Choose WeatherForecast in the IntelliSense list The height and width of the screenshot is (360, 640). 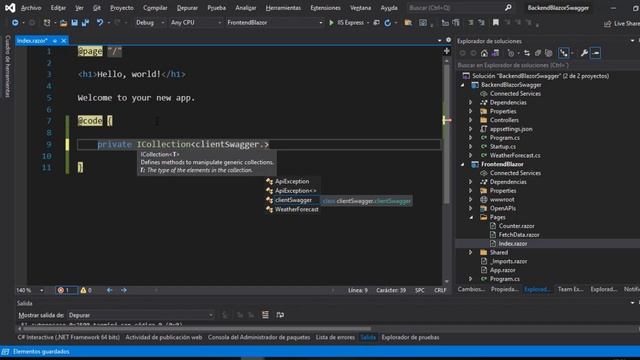[296, 209]
